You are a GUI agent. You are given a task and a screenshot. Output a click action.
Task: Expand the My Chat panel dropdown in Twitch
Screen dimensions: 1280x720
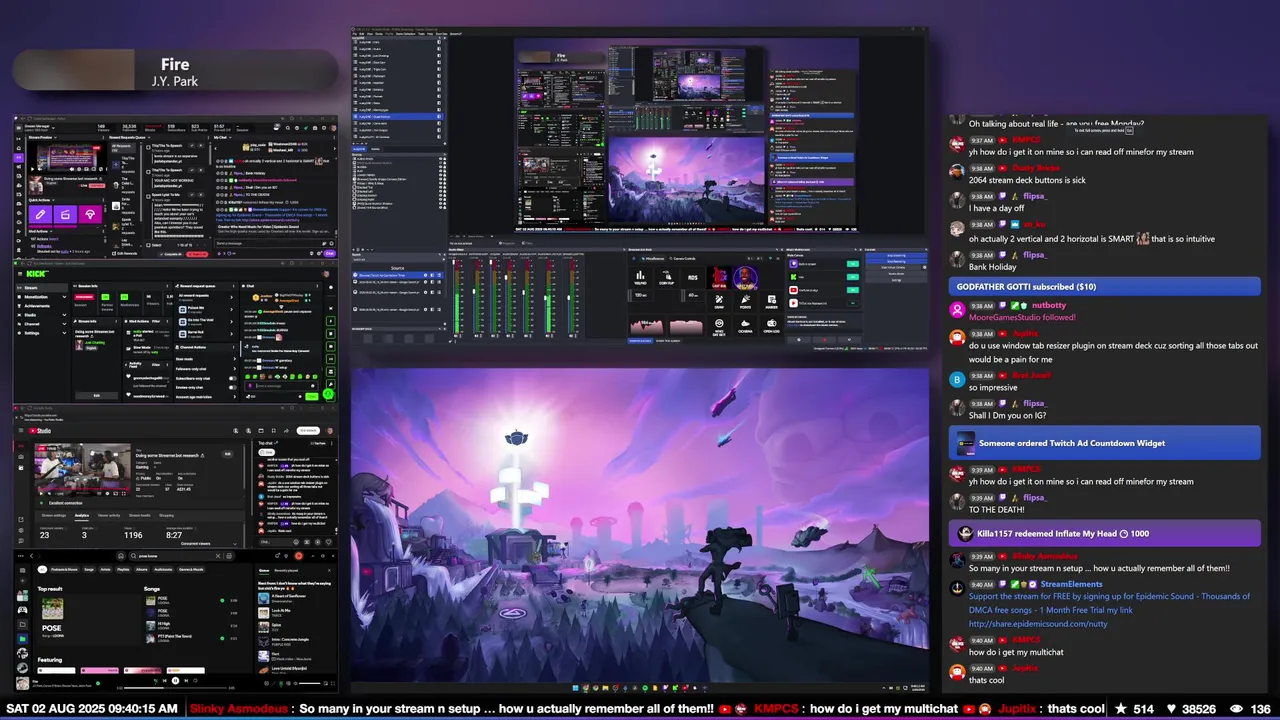pyautogui.click(x=230, y=138)
